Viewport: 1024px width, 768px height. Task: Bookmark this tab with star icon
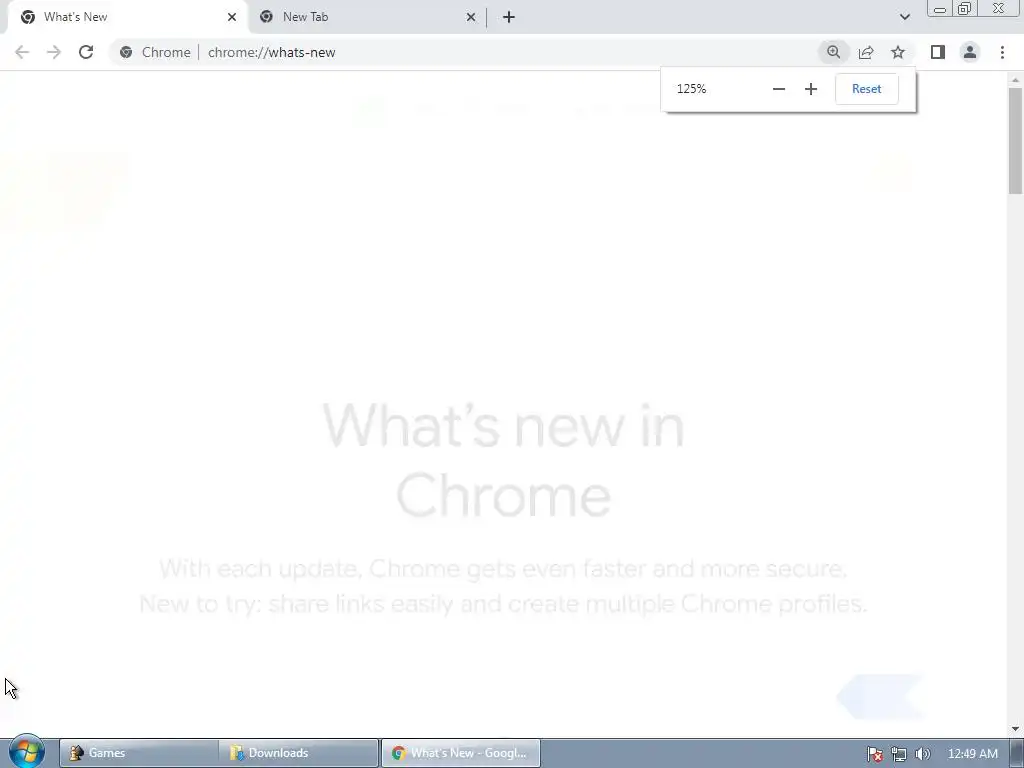(x=898, y=52)
